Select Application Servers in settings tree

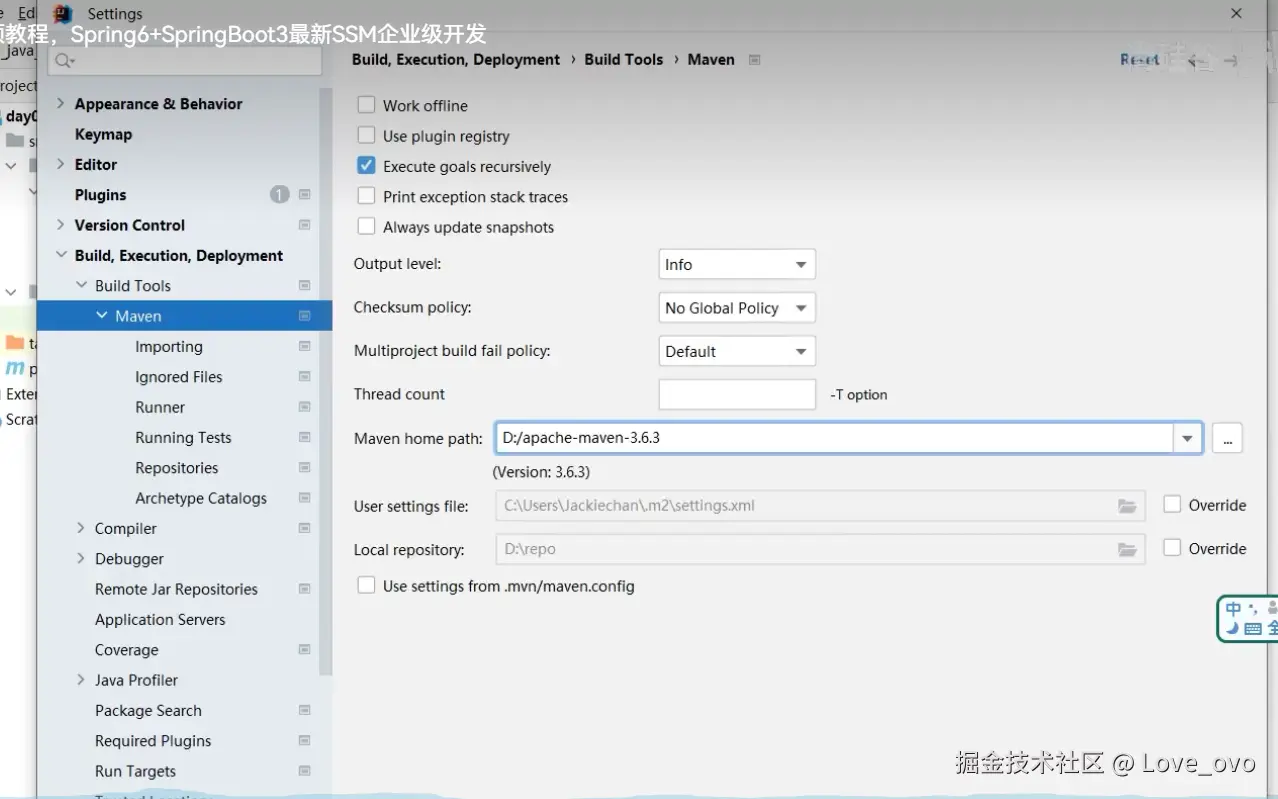pyautogui.click(x=160, y=620)
